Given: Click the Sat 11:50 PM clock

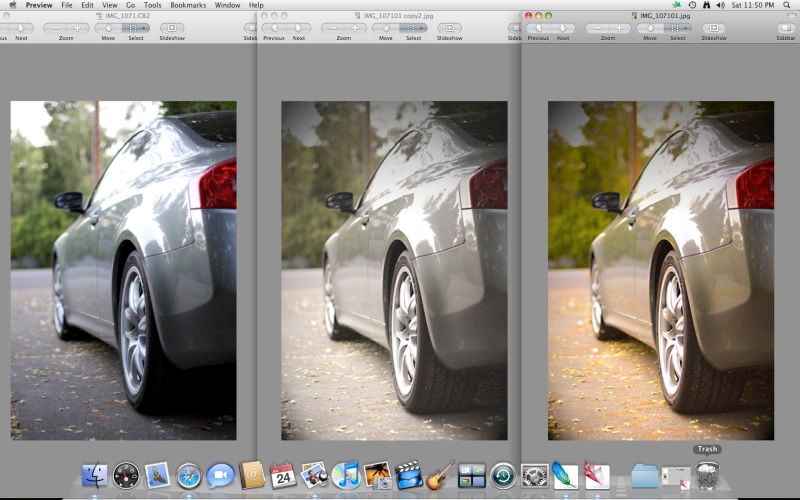Looking at the screenshot, I should pyautogui.click(x=753, y=5).
